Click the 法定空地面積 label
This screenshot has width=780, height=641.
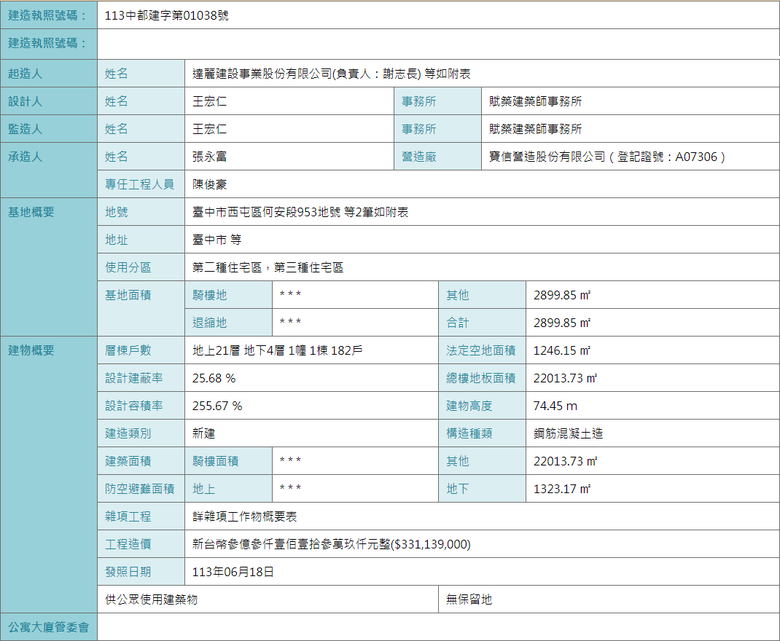pos(481,351)
